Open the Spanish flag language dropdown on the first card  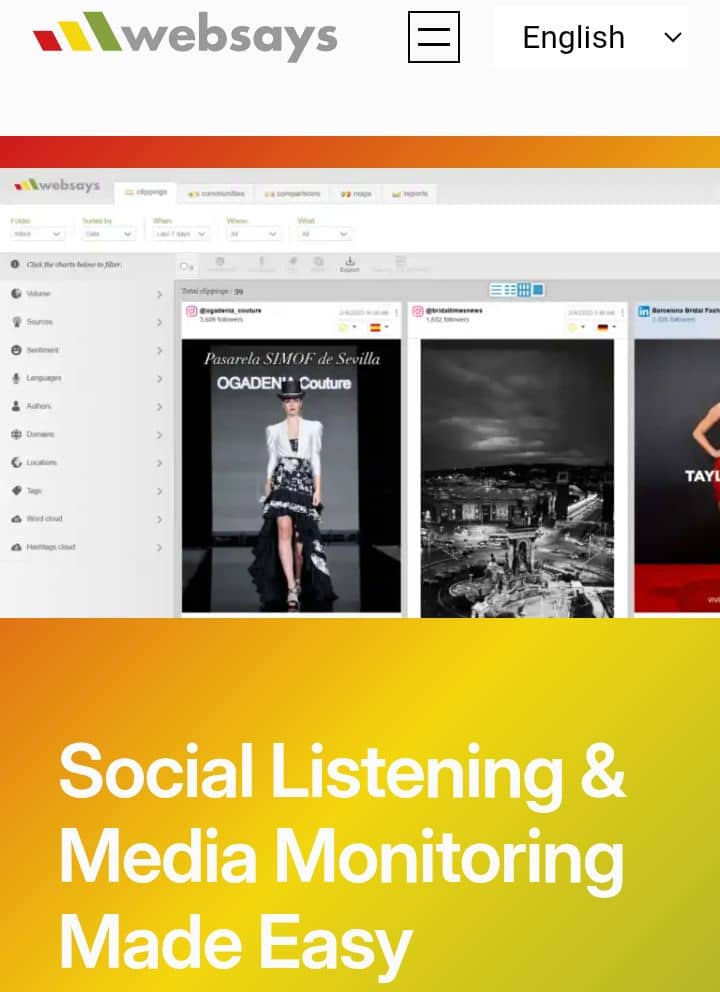[378, 327]
